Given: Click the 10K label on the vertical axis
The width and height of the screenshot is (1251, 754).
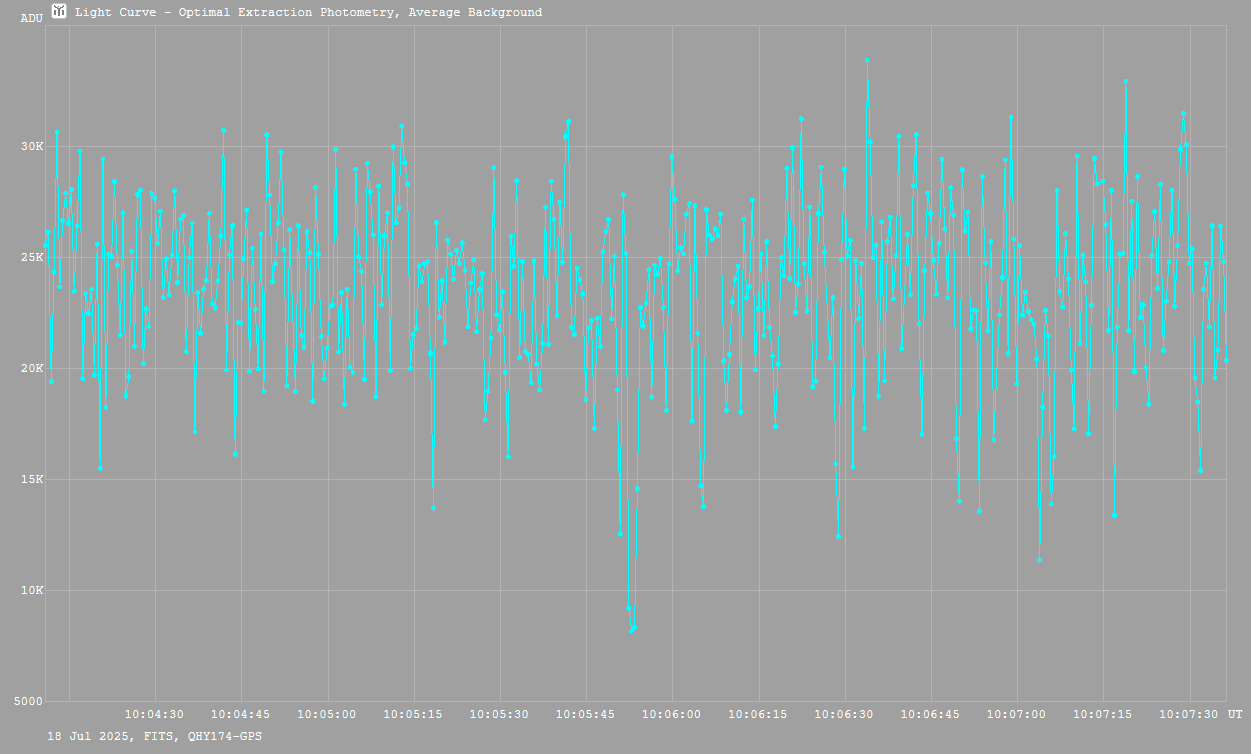Looking at the screenshot, I should coord(32,591).
